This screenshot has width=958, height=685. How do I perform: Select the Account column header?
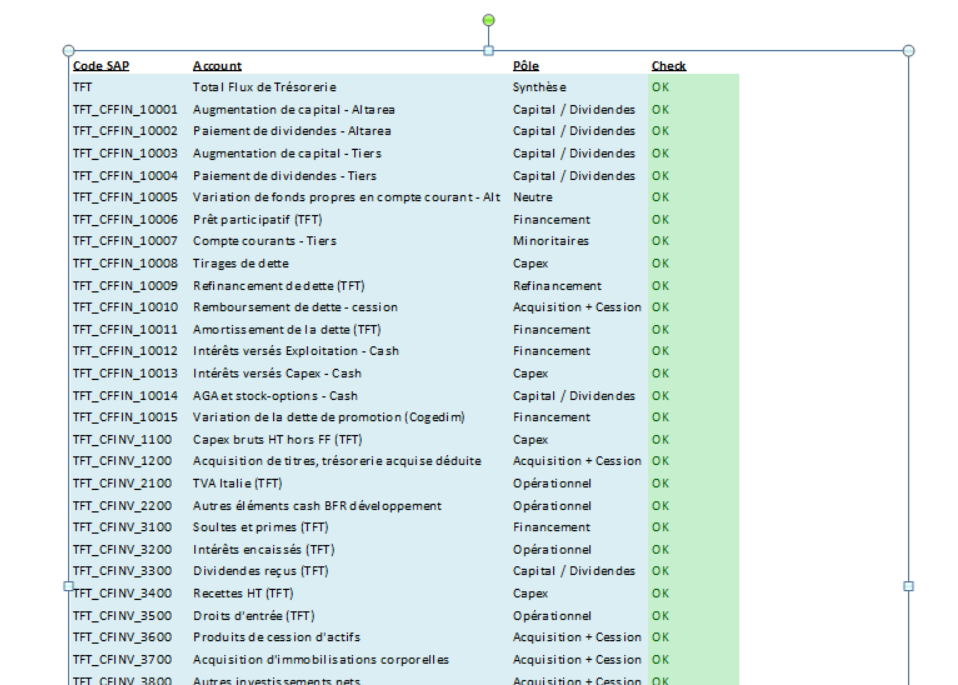pos(217,66)
